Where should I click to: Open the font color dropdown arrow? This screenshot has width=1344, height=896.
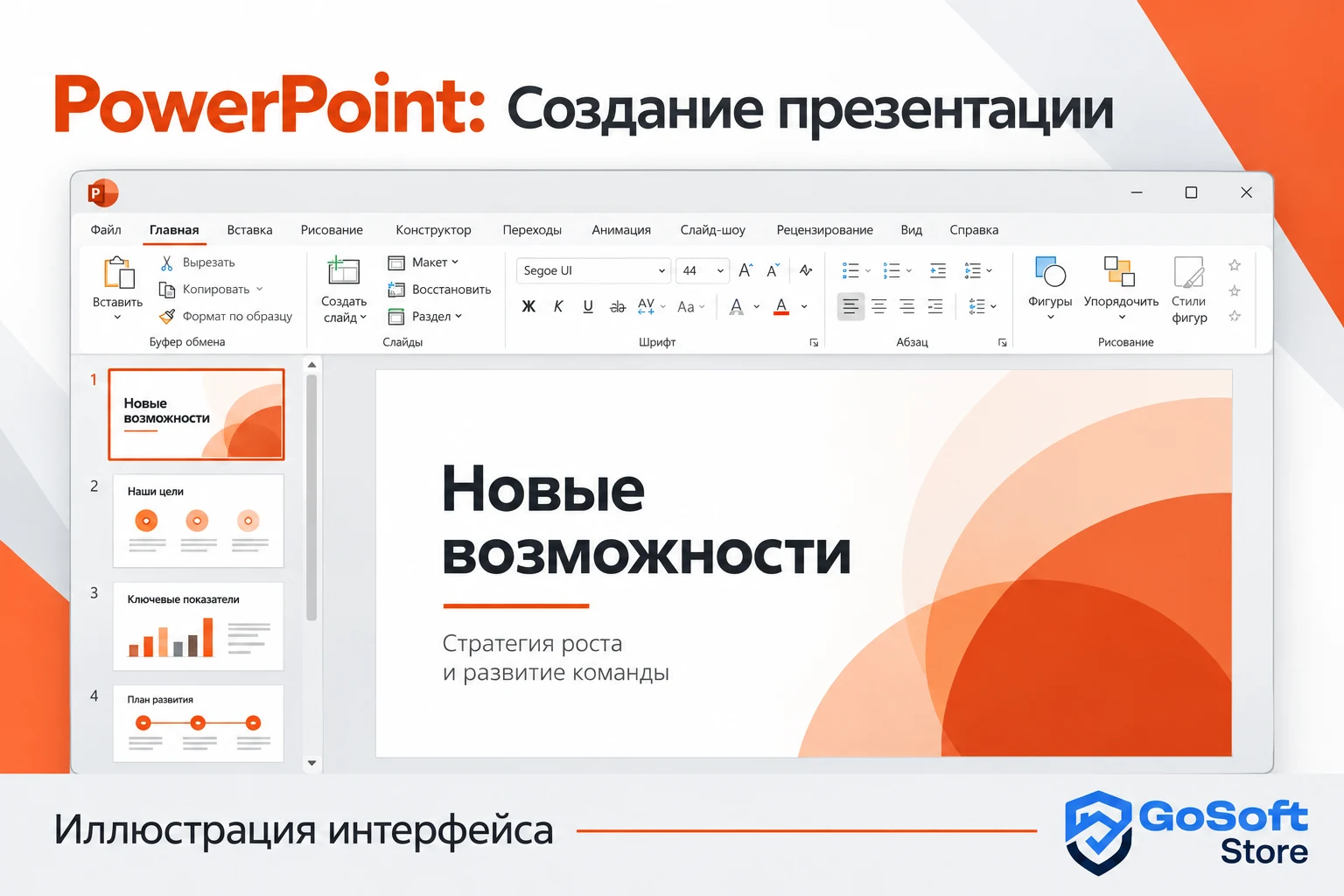pyautogui.click(x=804, y=306)
